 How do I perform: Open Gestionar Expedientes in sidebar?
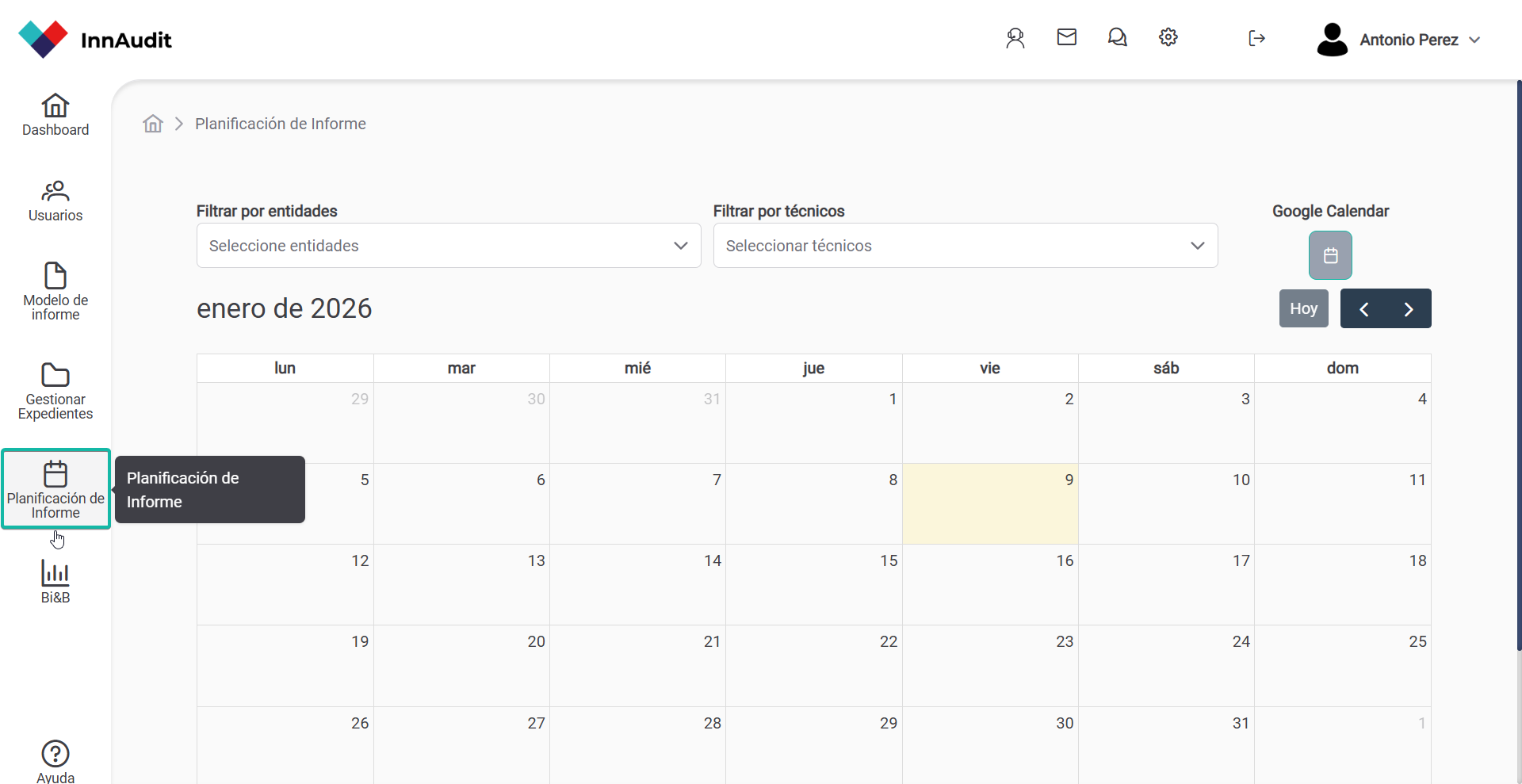[x=55, y=391]
